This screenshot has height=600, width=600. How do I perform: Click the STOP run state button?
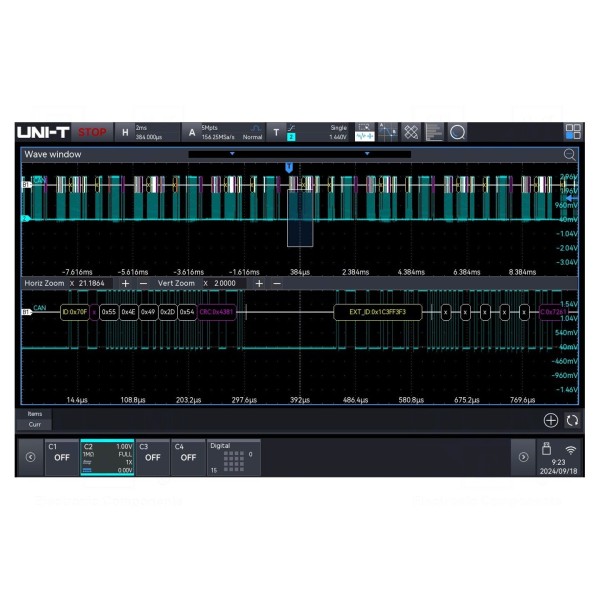(92, 132)
